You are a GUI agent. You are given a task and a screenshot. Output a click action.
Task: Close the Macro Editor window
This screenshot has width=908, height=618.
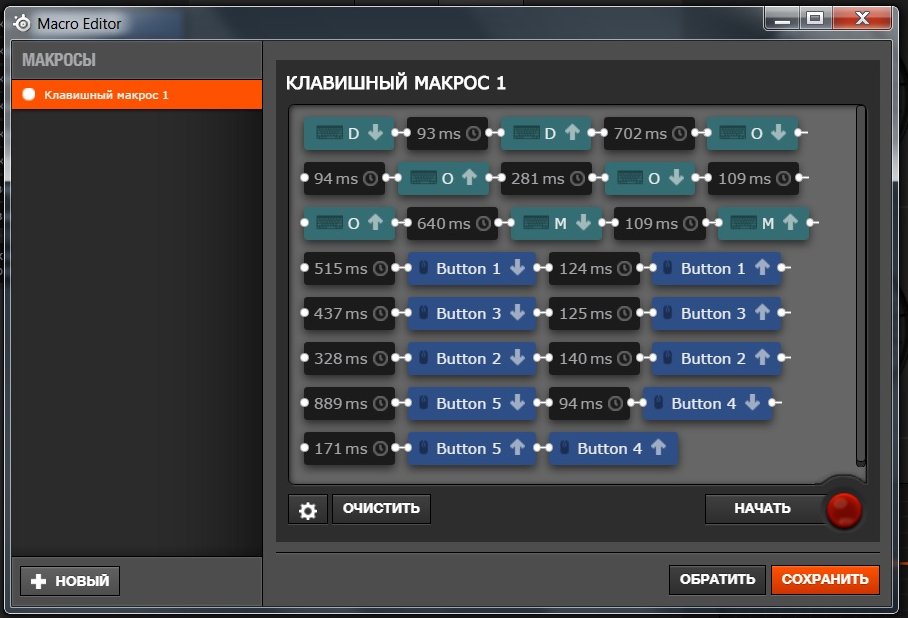(862, 19)
